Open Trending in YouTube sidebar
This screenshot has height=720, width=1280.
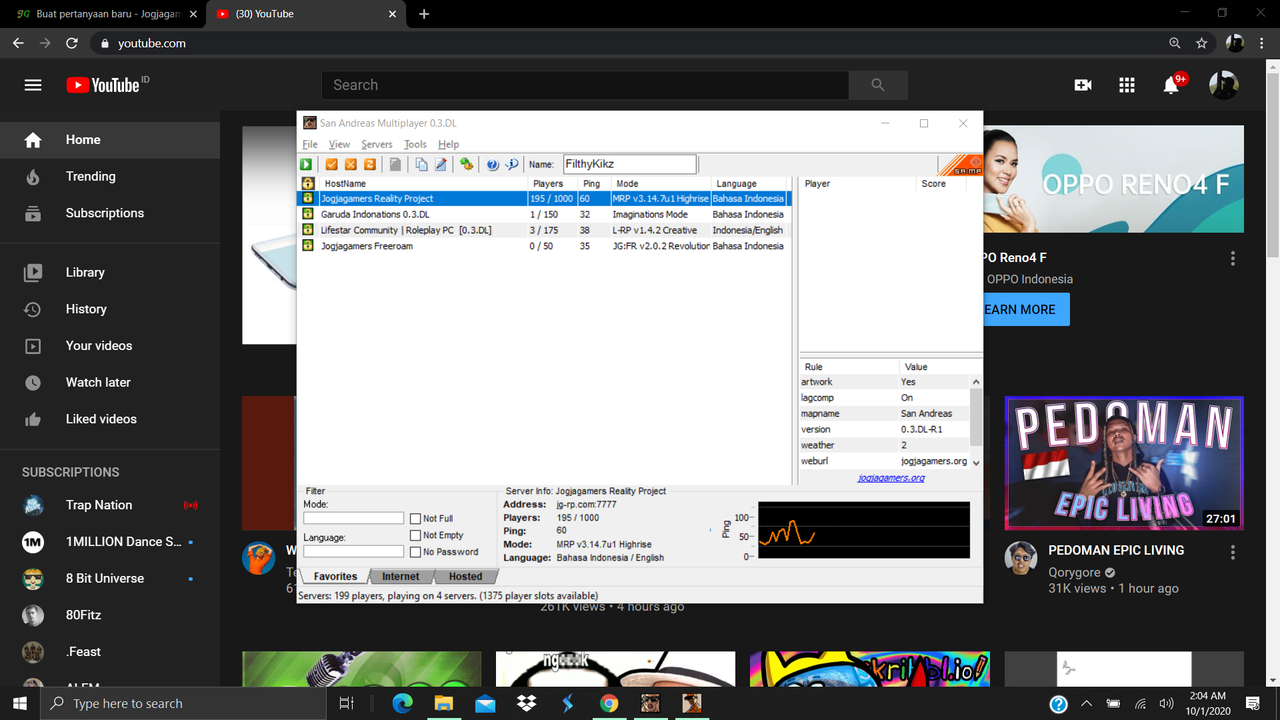coord(110,176)
